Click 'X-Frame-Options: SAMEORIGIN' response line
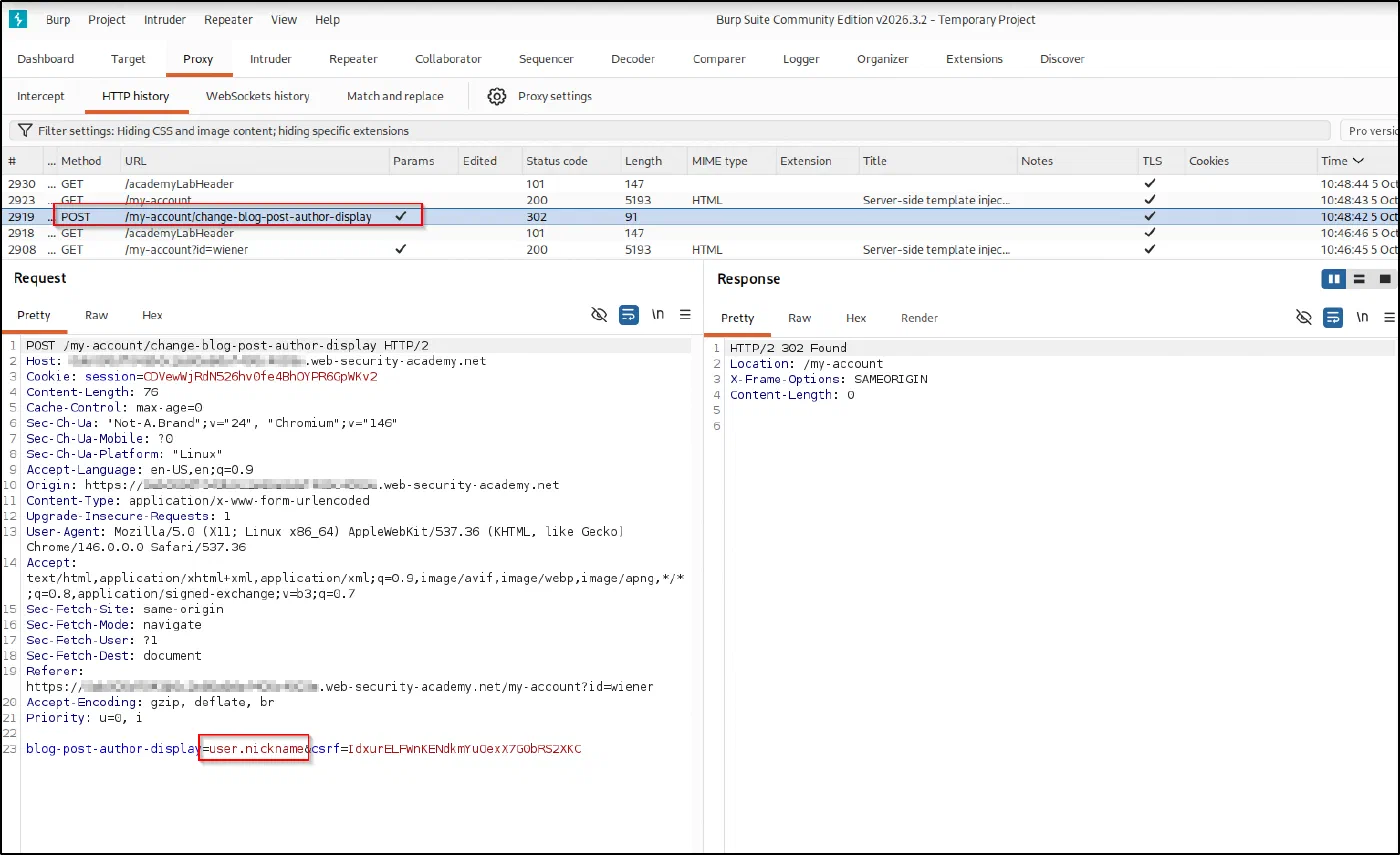The width and height of the screenshot is (1400, 855). 829,380
